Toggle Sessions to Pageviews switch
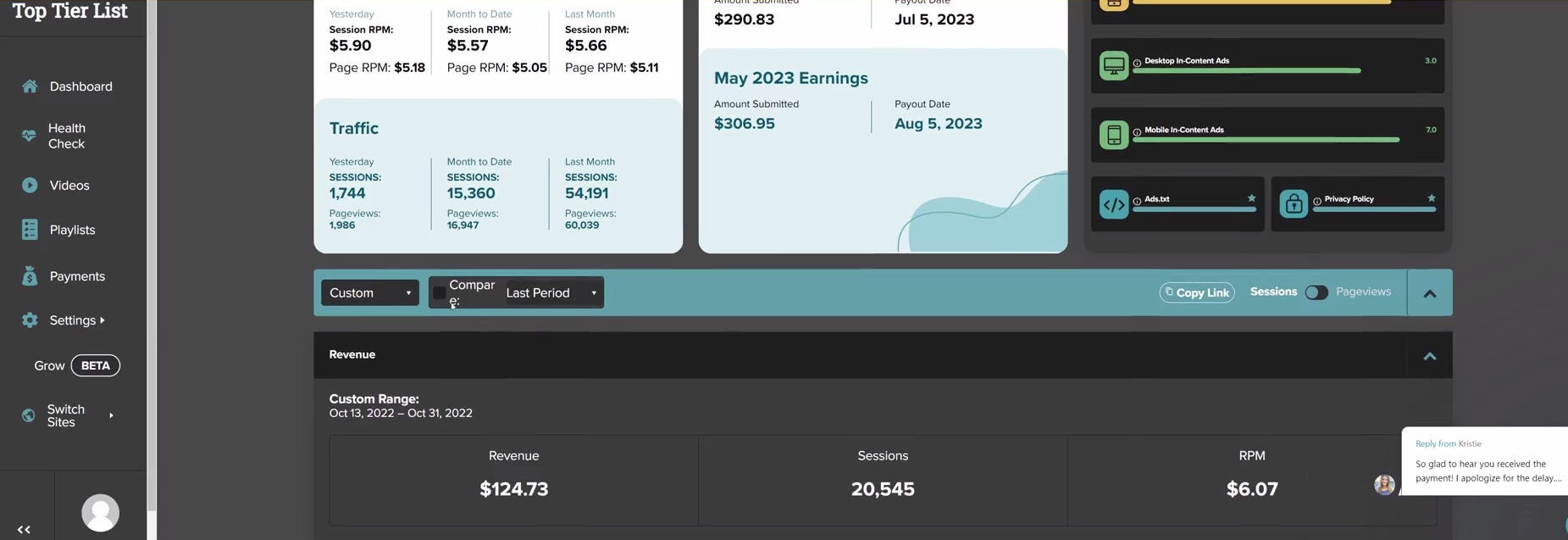1568x540 pixels. pos(1316,292)
